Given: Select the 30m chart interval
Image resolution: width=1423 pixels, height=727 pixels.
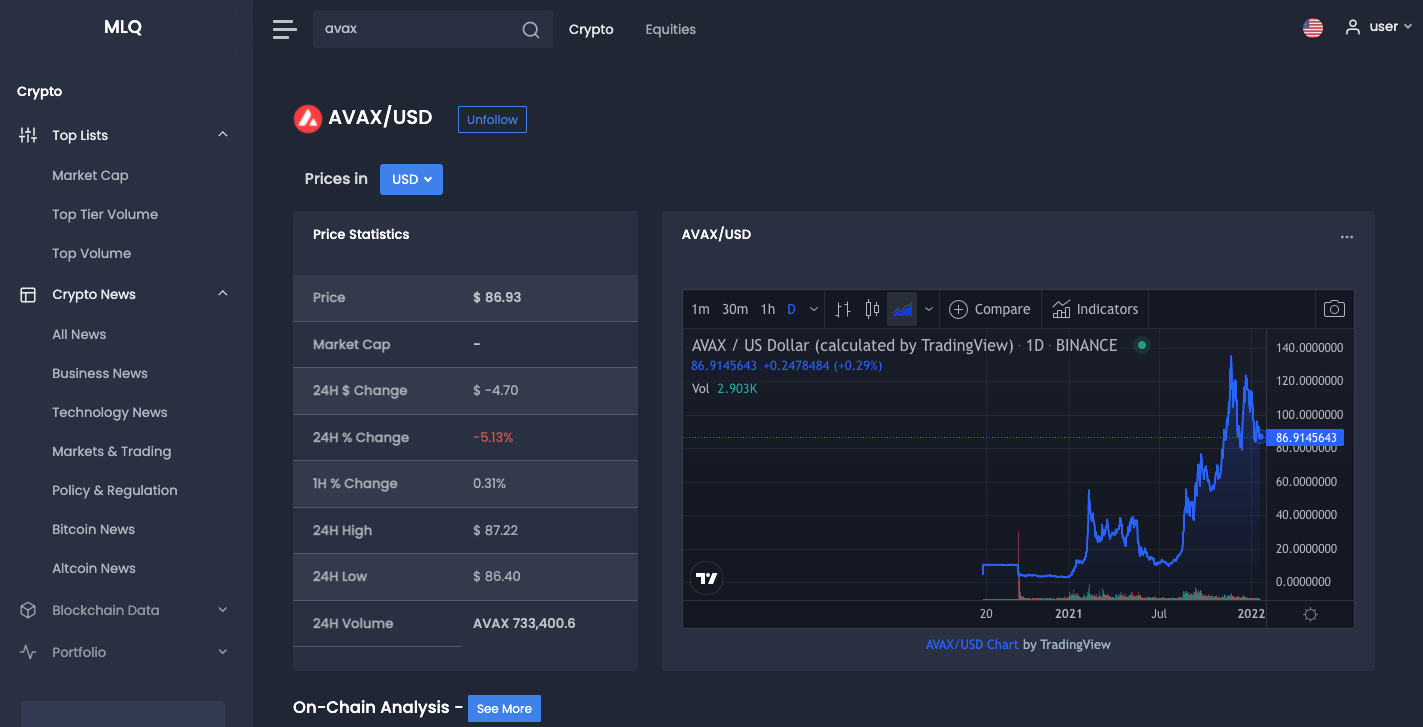Looking at the screenshot, I should 735,309.
